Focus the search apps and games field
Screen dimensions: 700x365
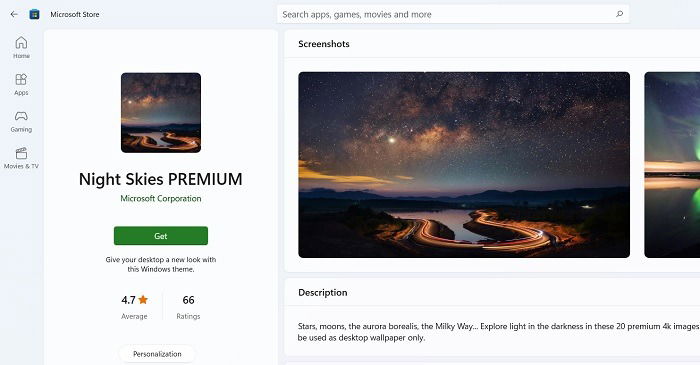coord(453,14)
